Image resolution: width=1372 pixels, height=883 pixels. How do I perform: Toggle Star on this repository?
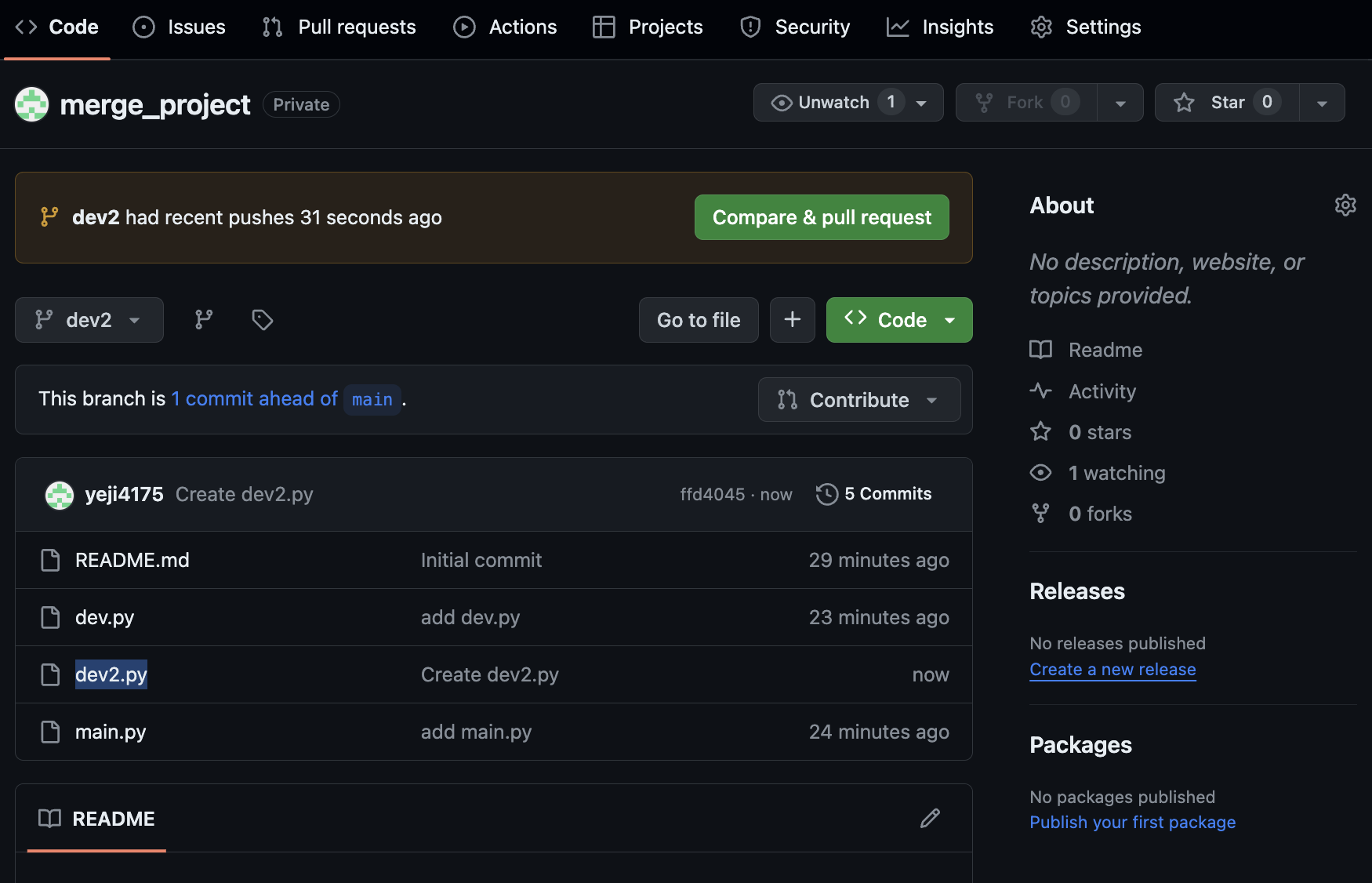[1227, 103]
